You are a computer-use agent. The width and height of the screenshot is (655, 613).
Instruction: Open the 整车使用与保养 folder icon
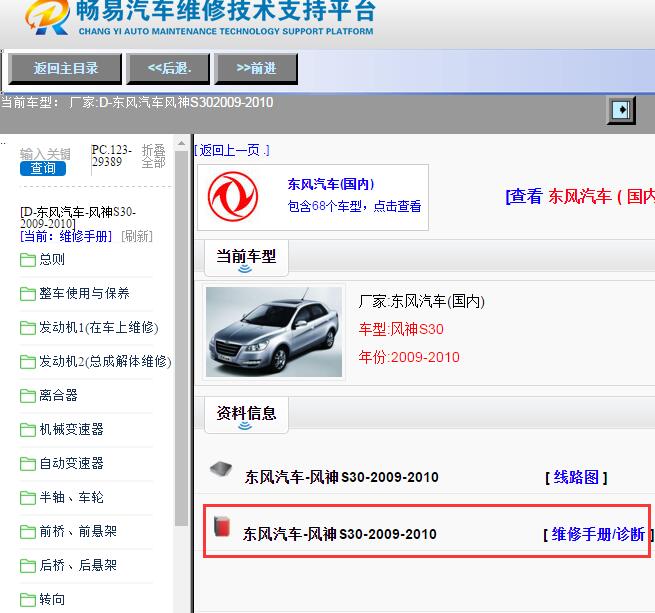28,294
